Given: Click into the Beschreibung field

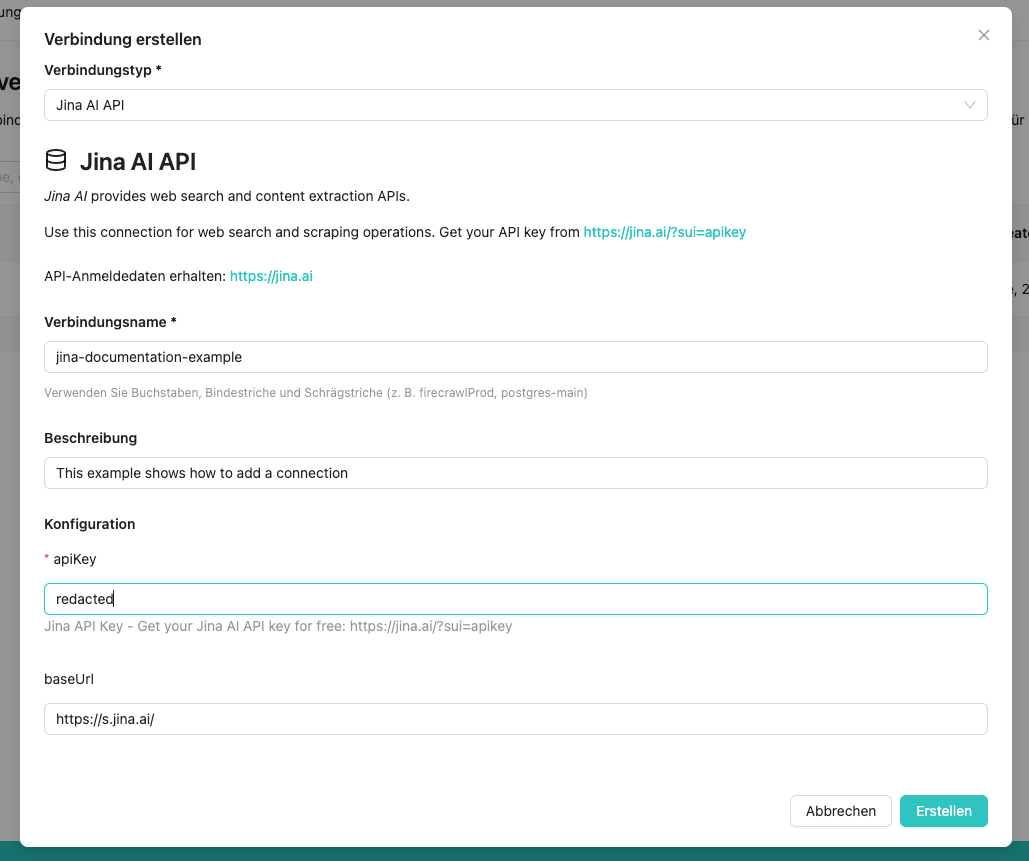Looking at the screenshot, I should click(x=516, y=473).
